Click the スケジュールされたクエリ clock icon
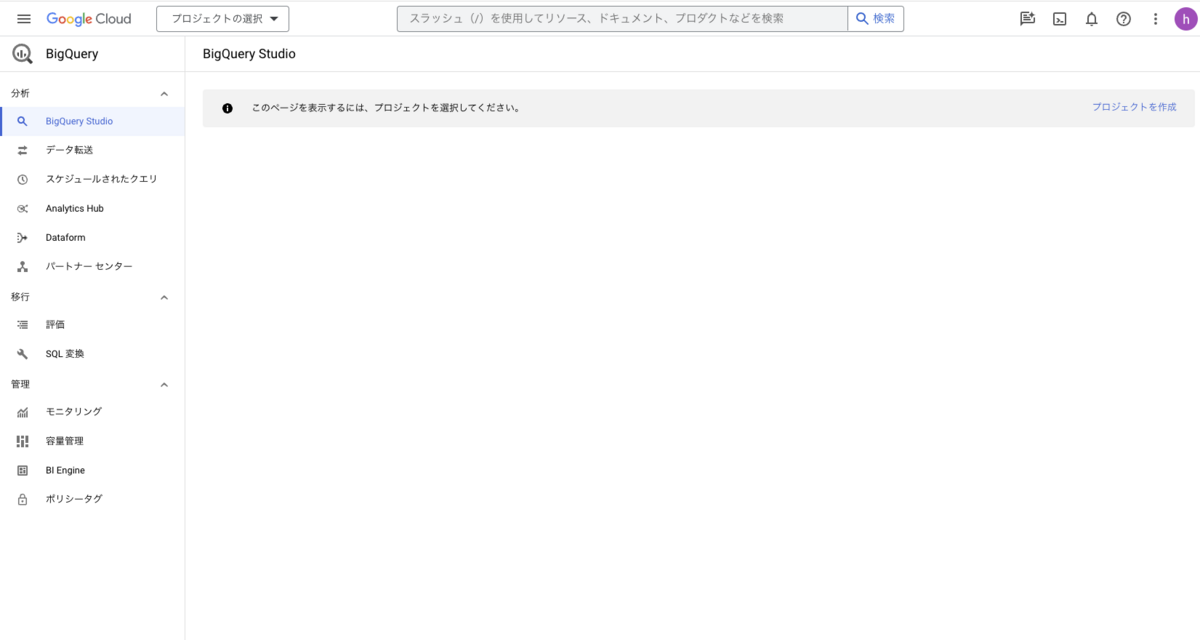Viewport: 1200px width, 640px height. [x=22, y=179]
